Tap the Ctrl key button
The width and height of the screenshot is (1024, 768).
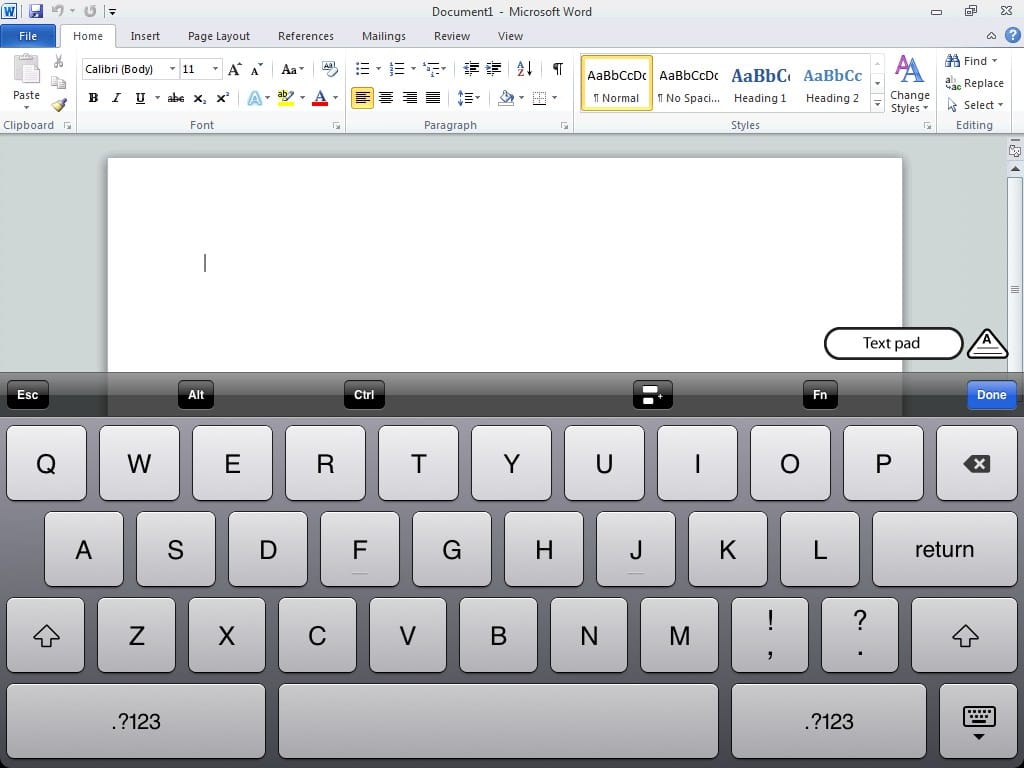[x=364, y=394]
